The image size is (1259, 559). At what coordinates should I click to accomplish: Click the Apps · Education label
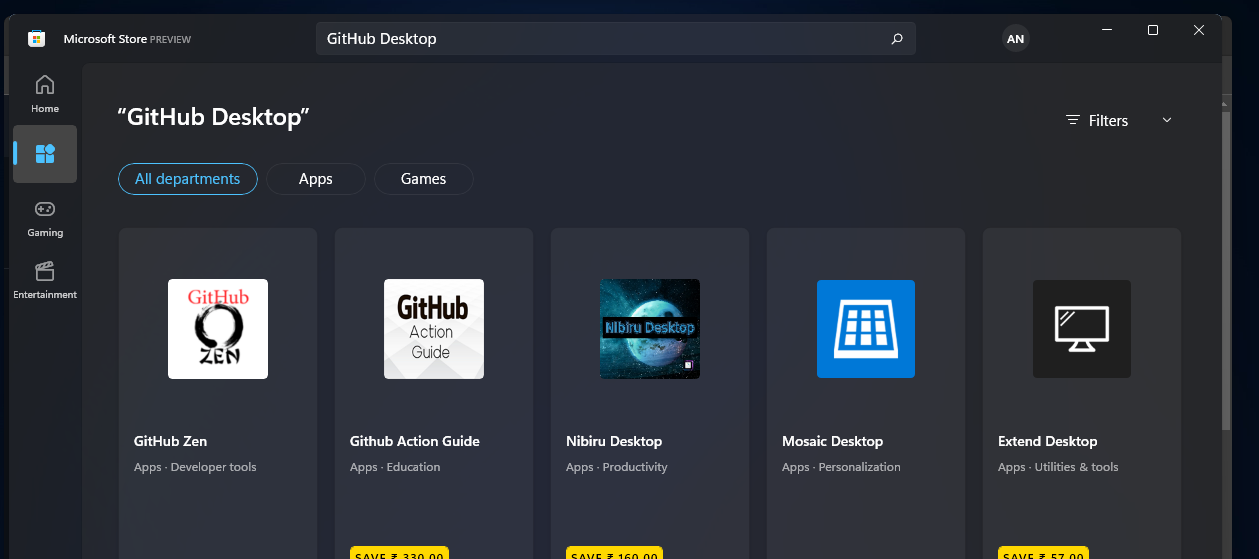pyautogui.click(x=395, y=467)
